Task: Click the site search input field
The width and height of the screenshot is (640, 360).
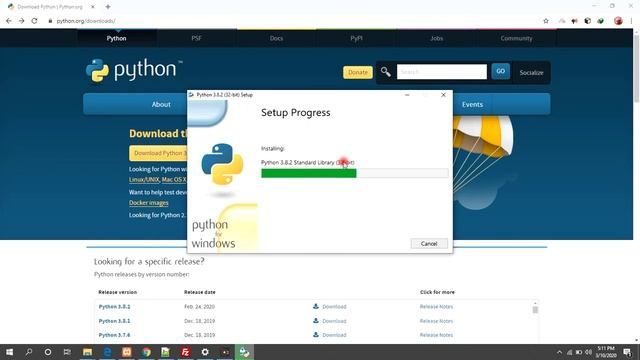Action: pos(442,72)
